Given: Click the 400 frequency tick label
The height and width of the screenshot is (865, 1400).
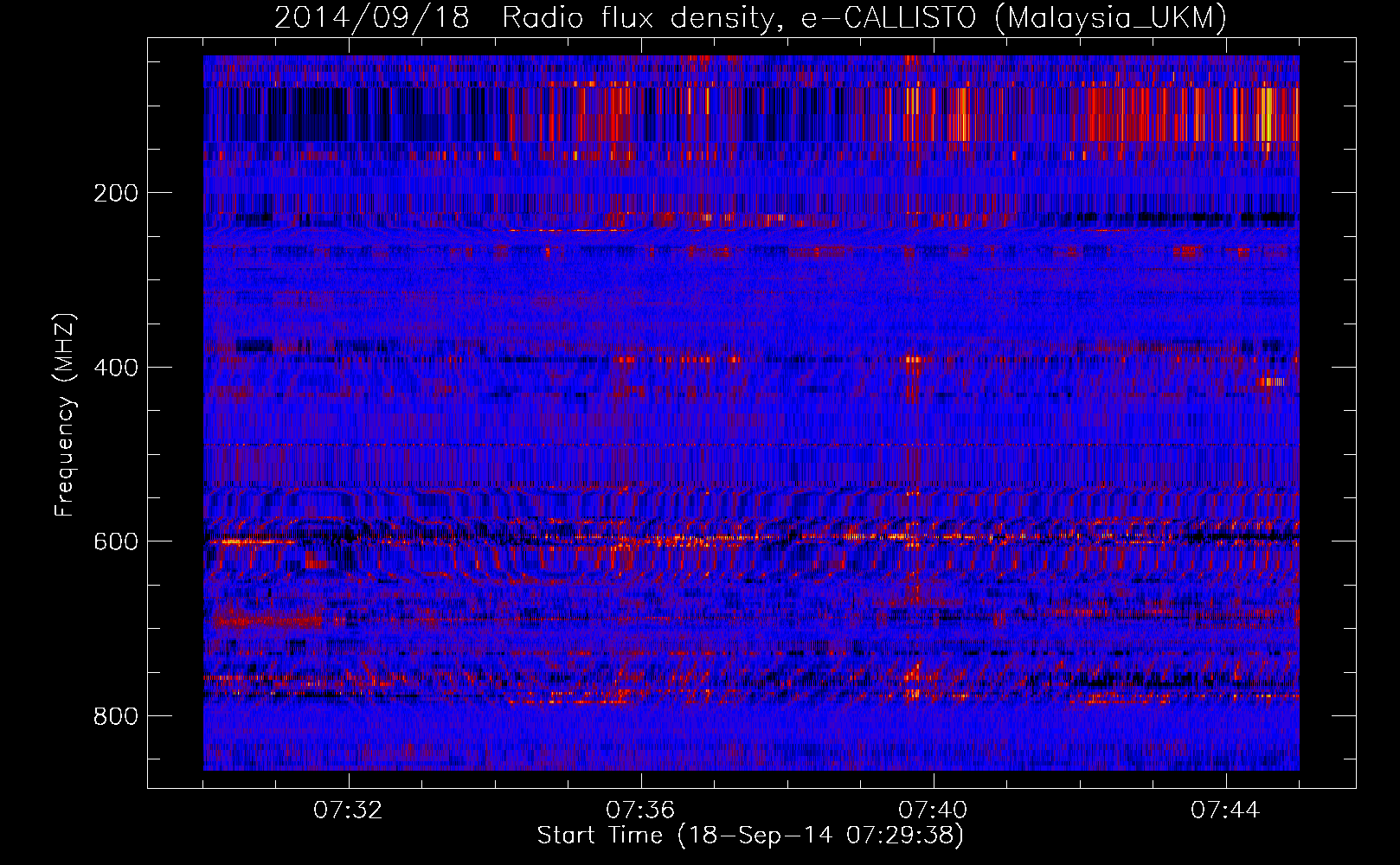Looking at the screenshot, I should click(115, 368).
